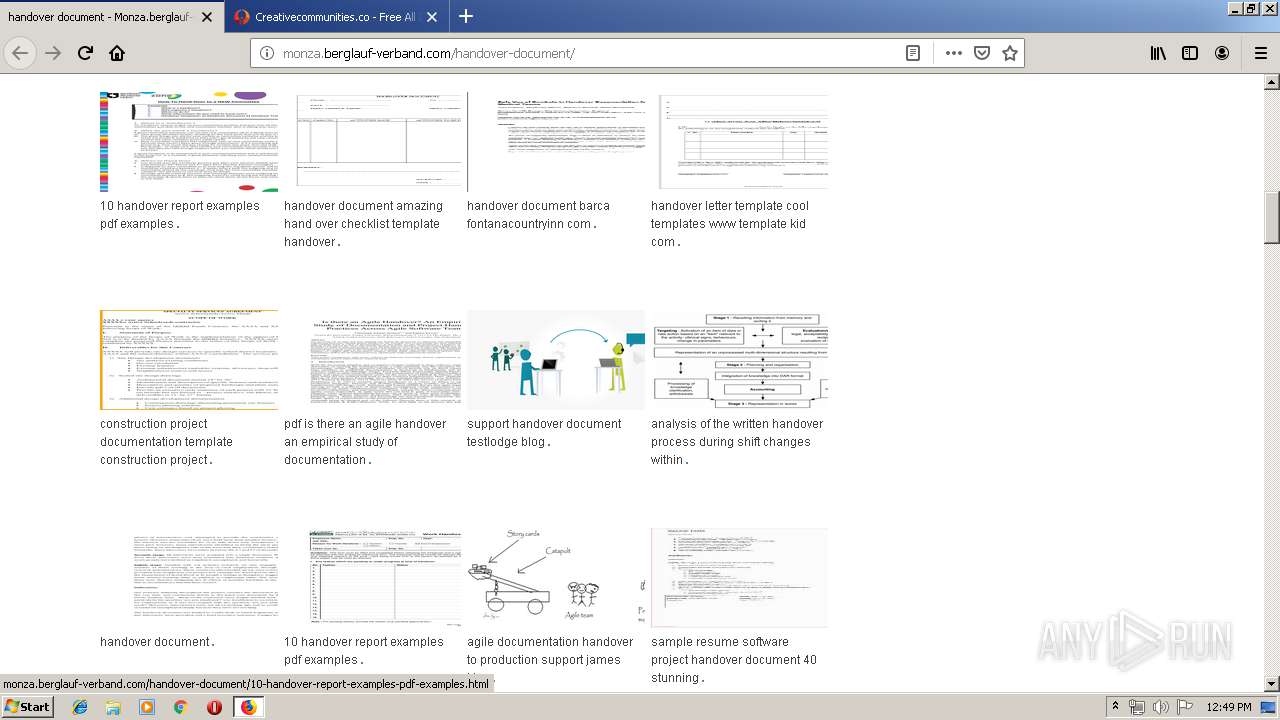This screenshot has height=720, width=1280.
Task: Open 'handover document amazing hand over checklist' link
Action: pyautogui.click(x=363, y=224)
